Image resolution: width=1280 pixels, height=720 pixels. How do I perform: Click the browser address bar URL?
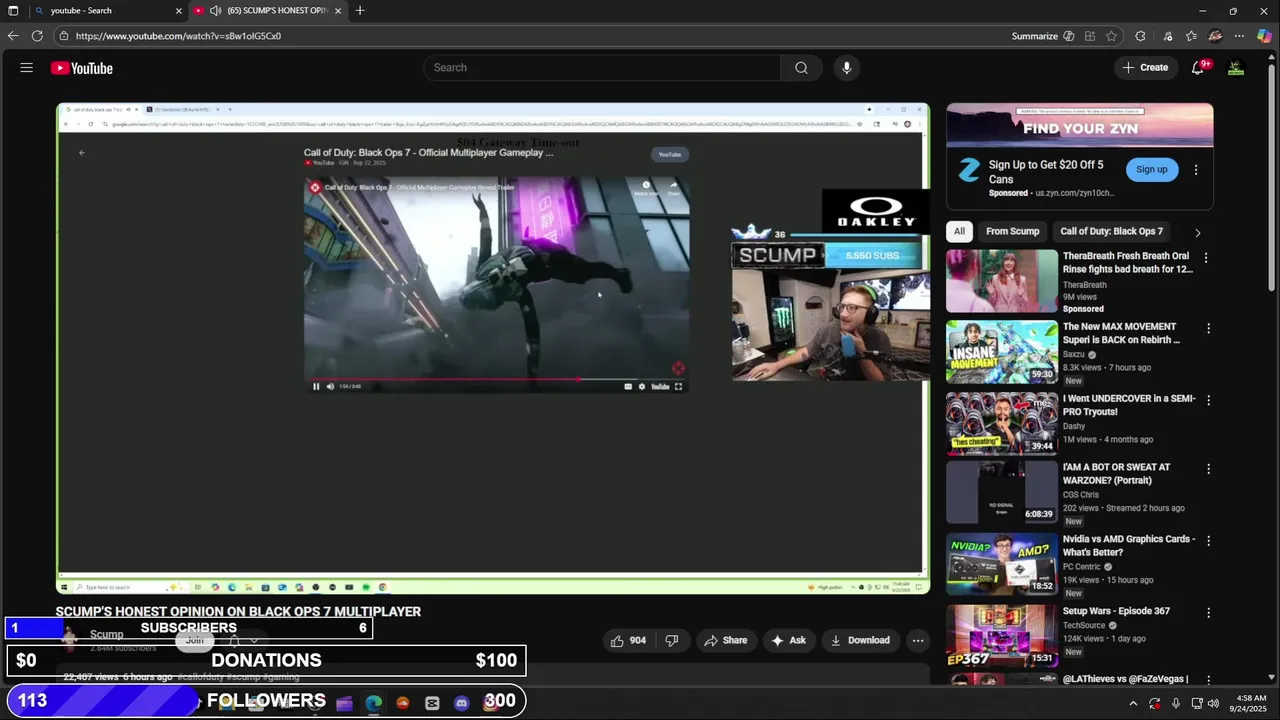[178, 36]
